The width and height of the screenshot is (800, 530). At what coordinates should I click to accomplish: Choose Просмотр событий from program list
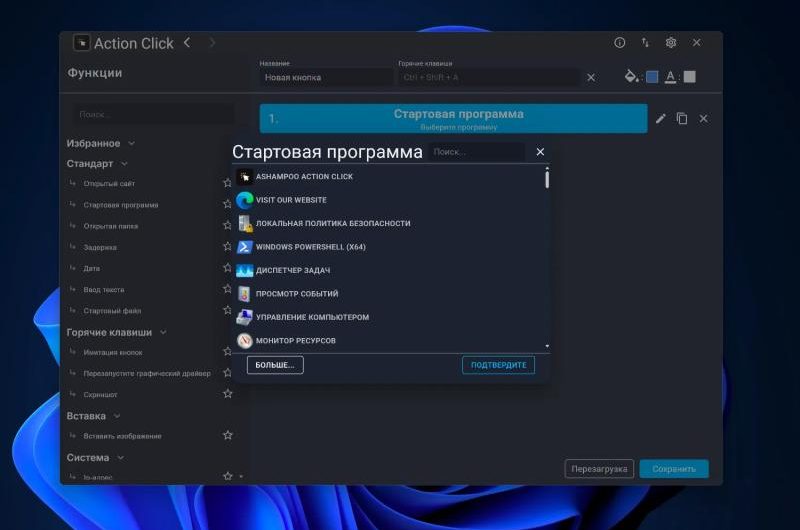pos(388,294)
